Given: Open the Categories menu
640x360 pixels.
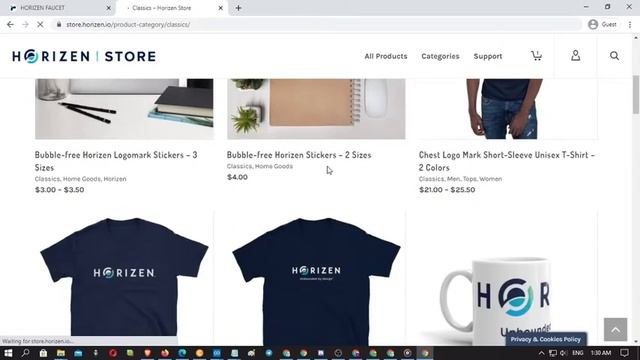Looking at the screenshot, I should (440, 56).
